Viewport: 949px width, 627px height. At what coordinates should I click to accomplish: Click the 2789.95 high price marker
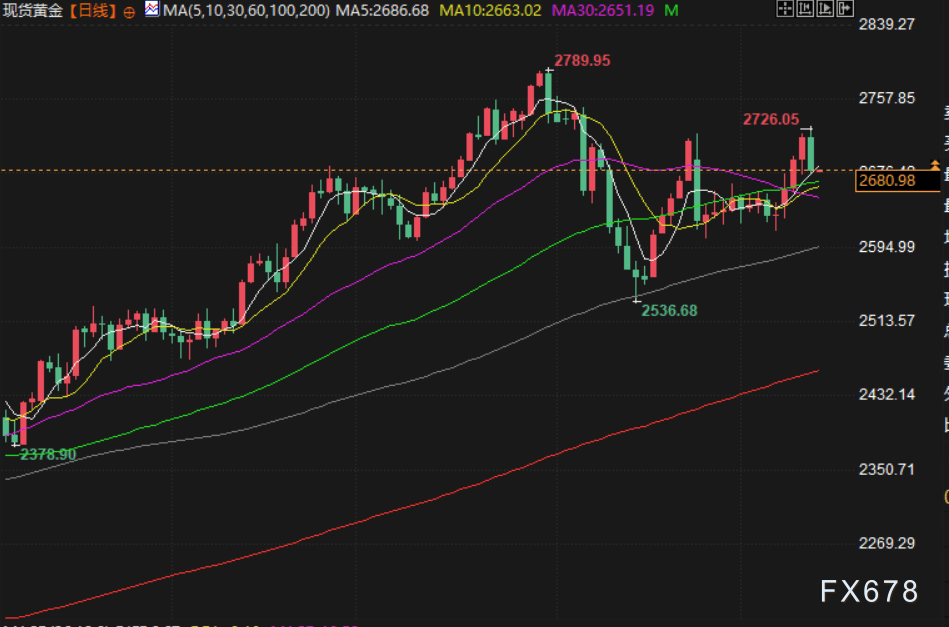coord(582,61)
